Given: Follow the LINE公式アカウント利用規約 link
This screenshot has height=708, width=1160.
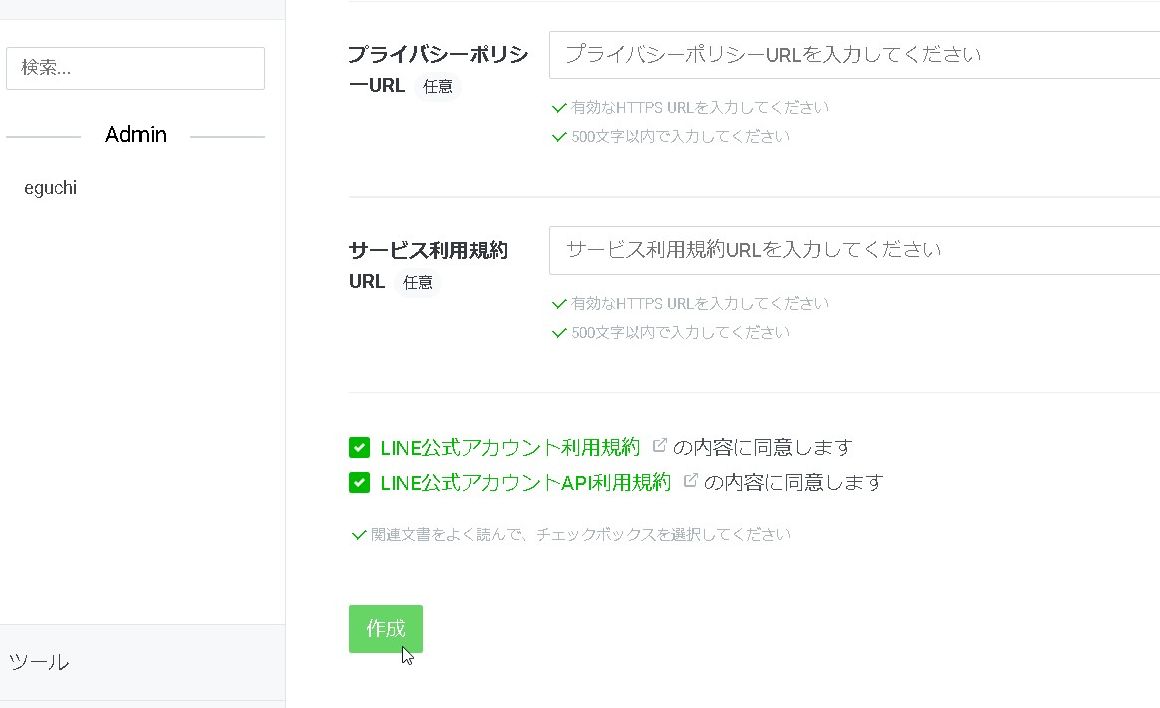Looking at the screenshot, I should (510, 447).
